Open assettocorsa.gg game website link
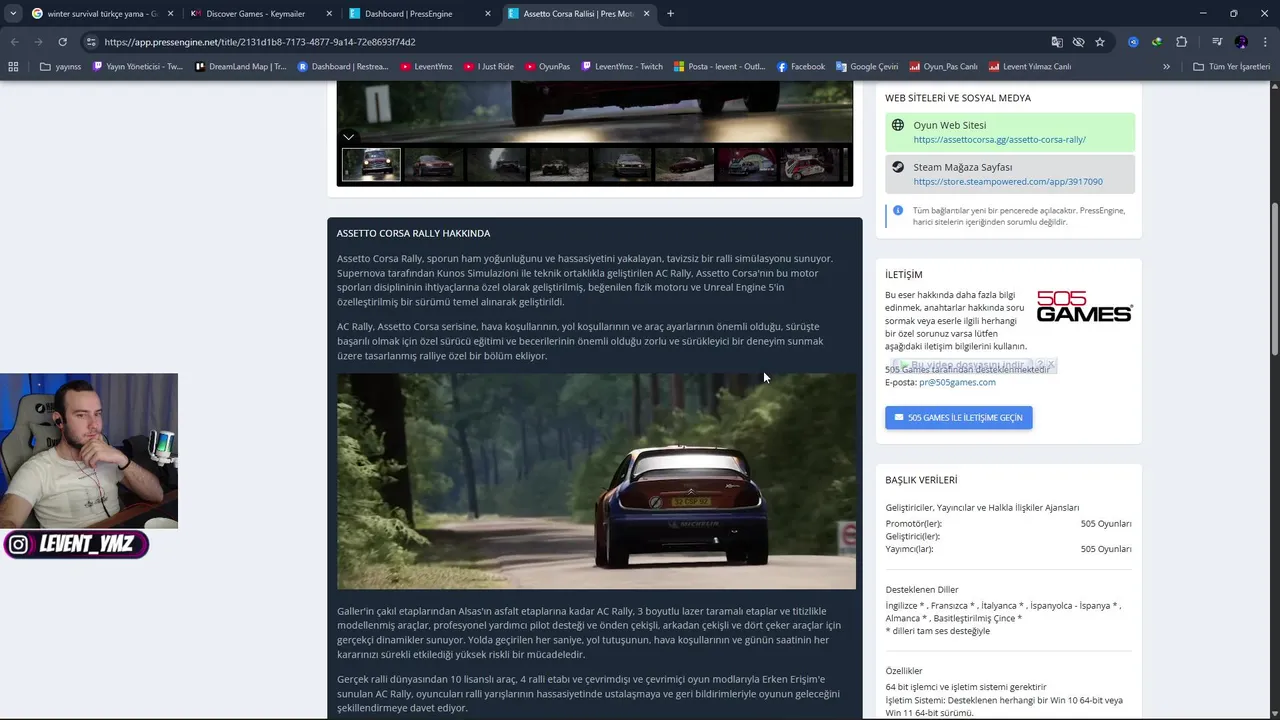This screenshot has height=720, width=1280. click(999, 140)
